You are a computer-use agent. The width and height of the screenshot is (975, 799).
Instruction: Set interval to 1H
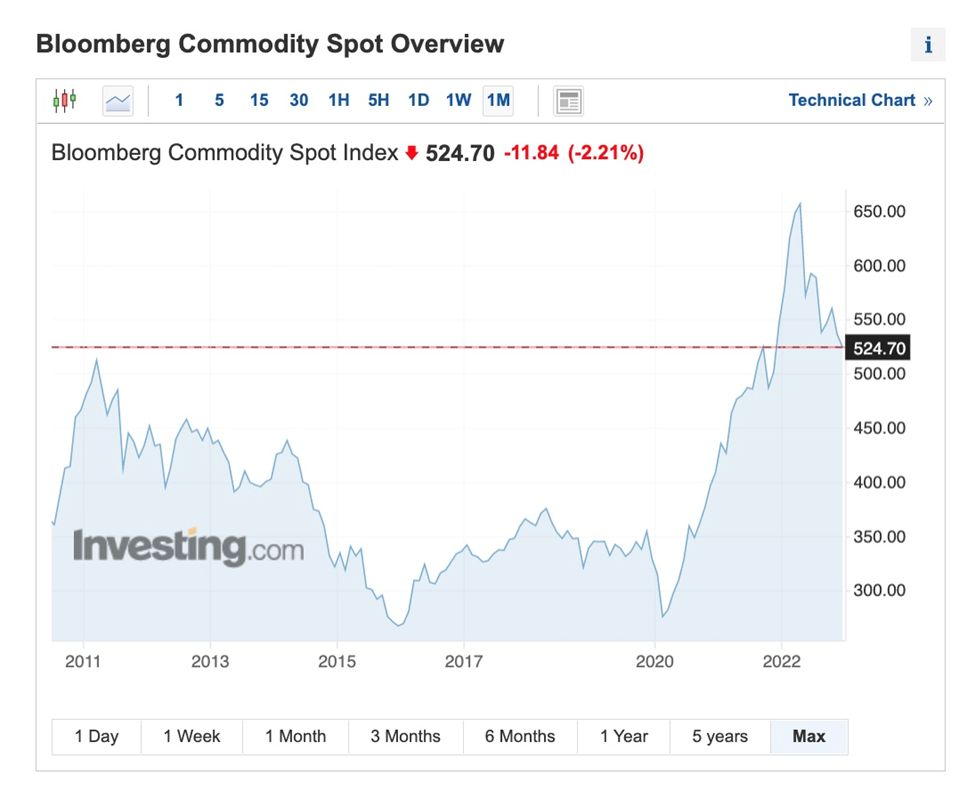coord(339,100)
